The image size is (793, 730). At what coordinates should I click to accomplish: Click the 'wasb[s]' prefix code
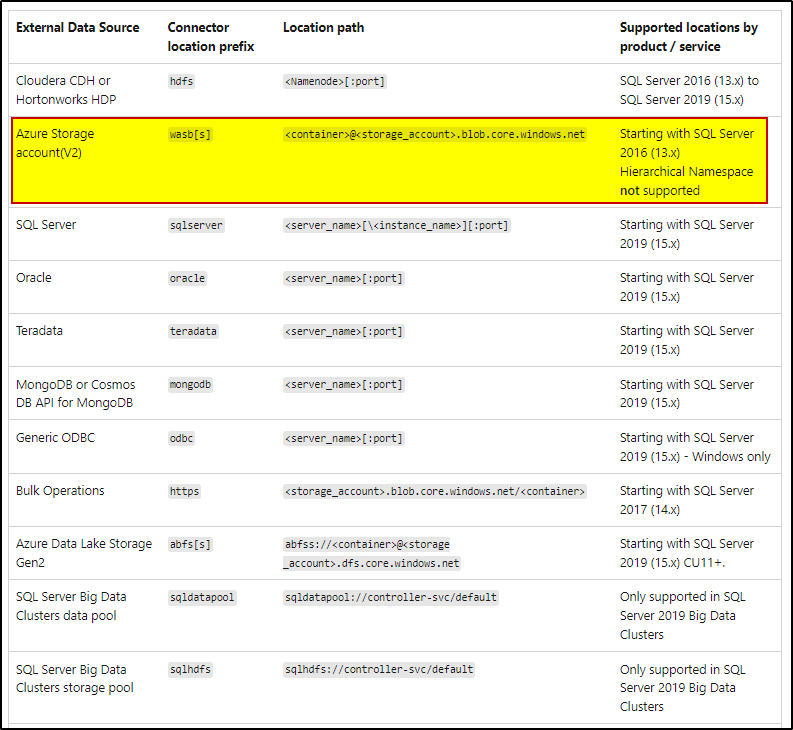click(x=190, y=135)
